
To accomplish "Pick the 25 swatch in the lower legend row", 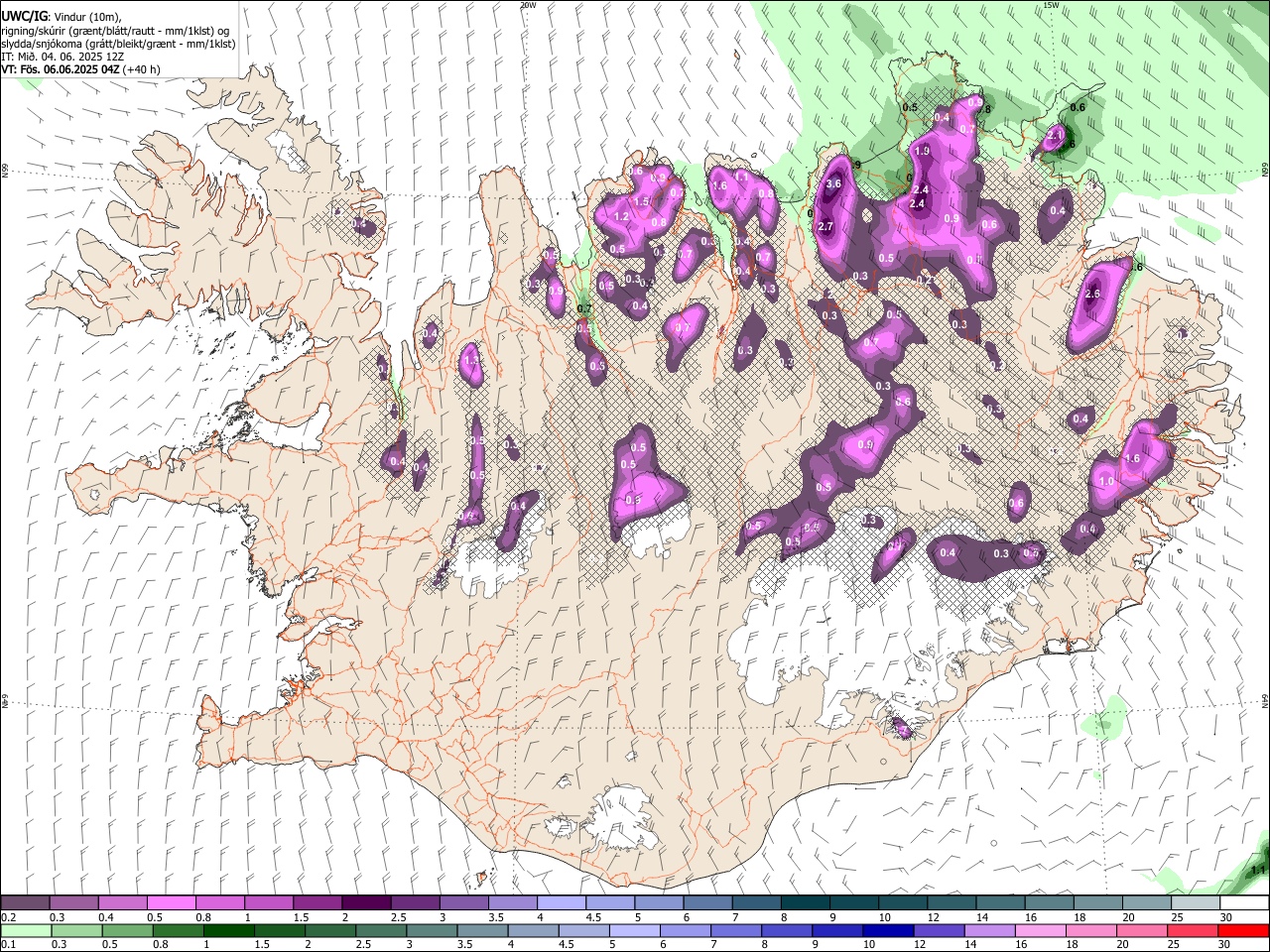I will (1193, 930).
